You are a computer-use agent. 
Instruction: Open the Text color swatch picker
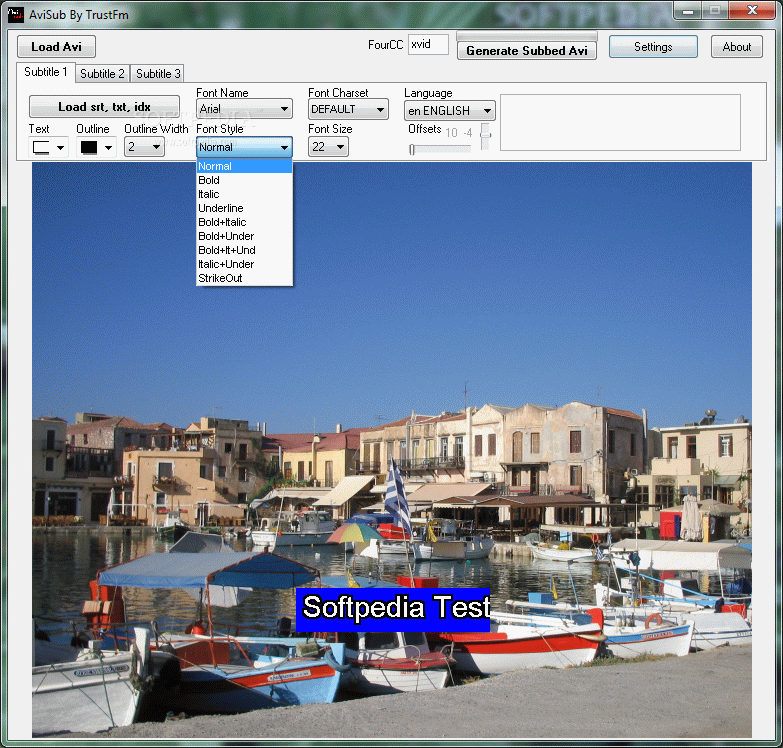48,147
